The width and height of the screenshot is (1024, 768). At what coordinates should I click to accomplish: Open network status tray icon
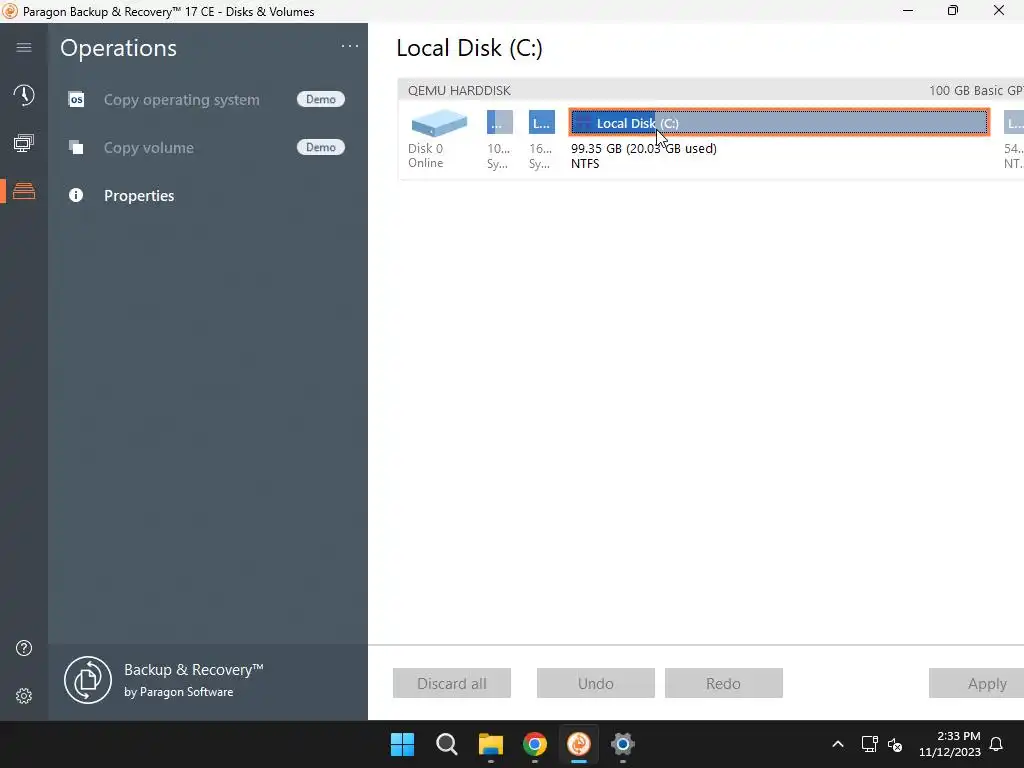click(x=869, y=744)
